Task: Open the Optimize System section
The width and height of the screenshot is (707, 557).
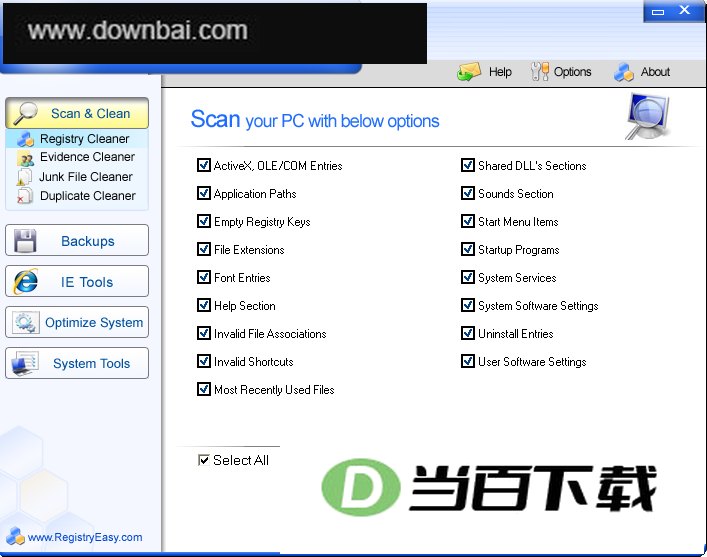Action: pos(77,322)
